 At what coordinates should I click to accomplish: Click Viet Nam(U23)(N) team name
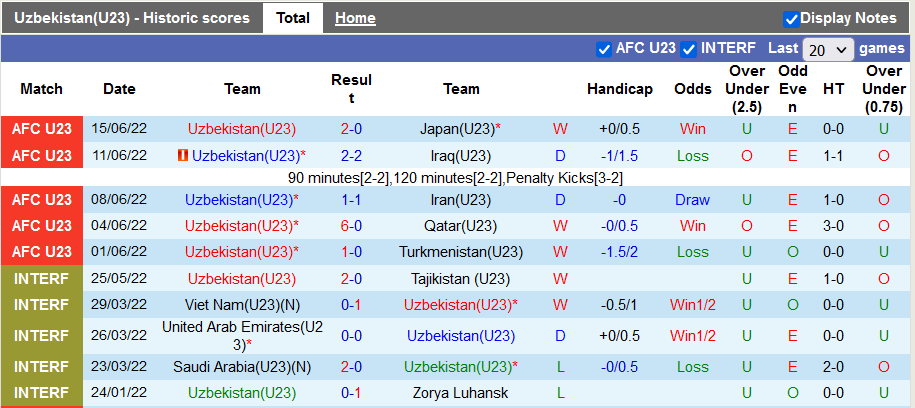(x=242, y=305)
